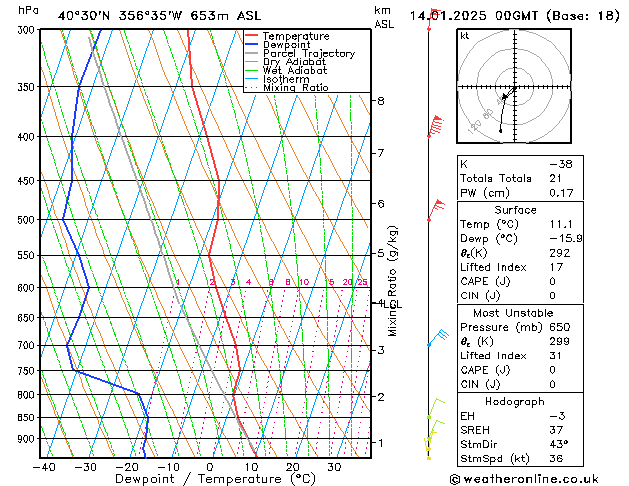This screenshot has width=629, height=486.
Task: Click the Wet Adiabat legend entry
Action: pyautogui.click(x=286, y=70)
